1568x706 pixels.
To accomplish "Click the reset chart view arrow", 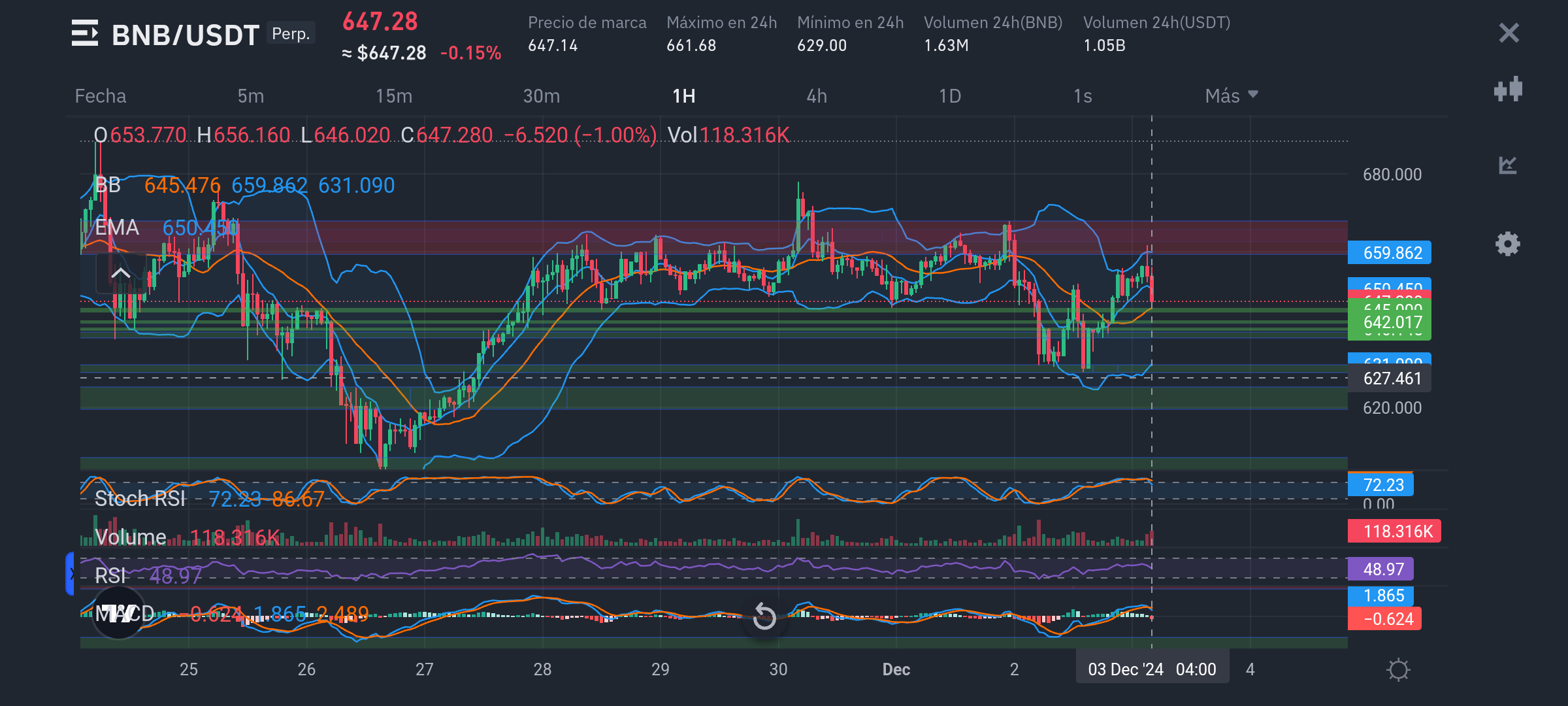I will tap(764, 616).
